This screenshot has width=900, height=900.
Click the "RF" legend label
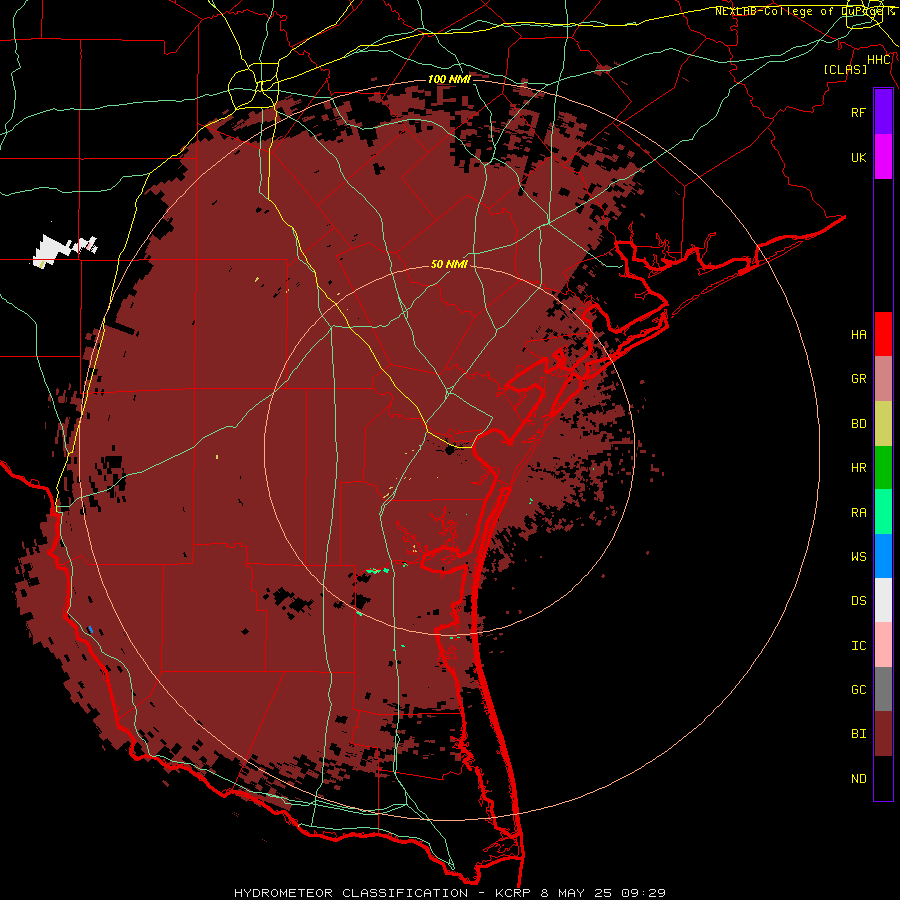859,112
